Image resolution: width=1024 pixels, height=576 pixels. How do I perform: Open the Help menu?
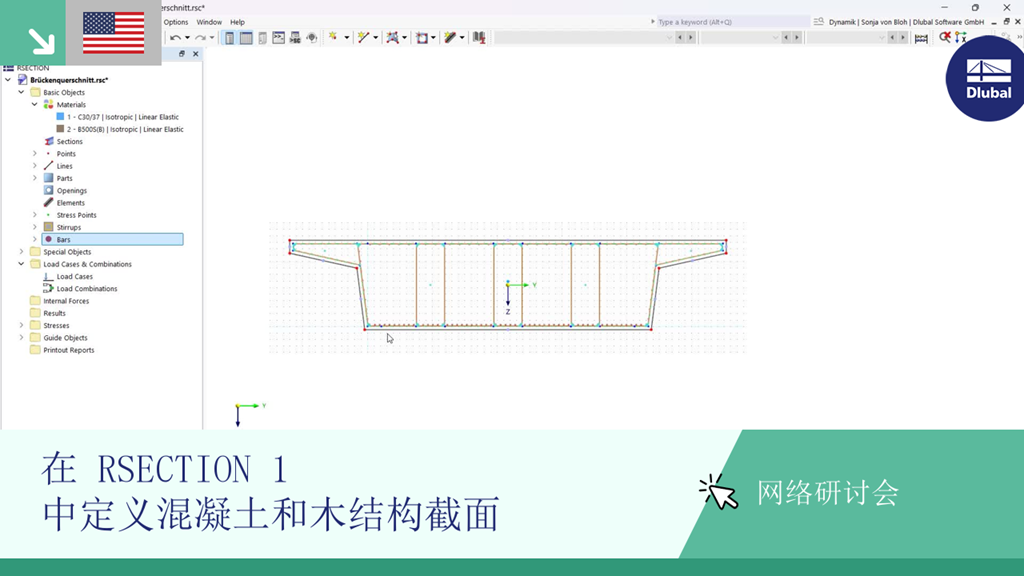click(x=237, y=22)
